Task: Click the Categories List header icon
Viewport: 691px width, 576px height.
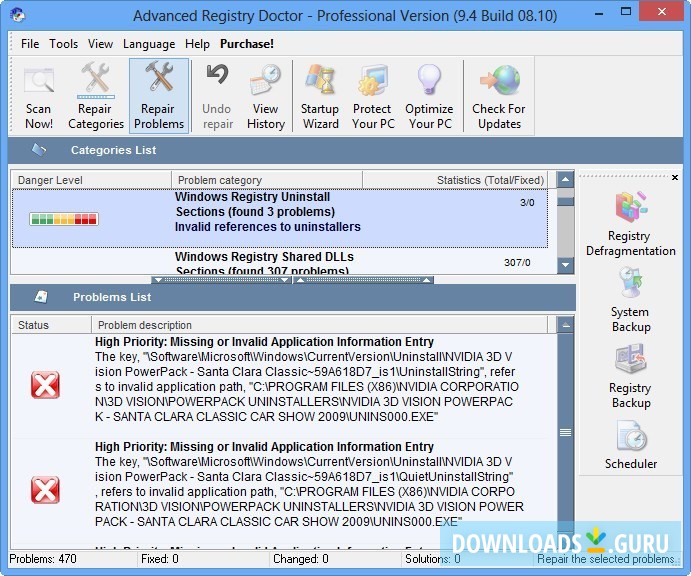Action: click(x=39, y=150)
